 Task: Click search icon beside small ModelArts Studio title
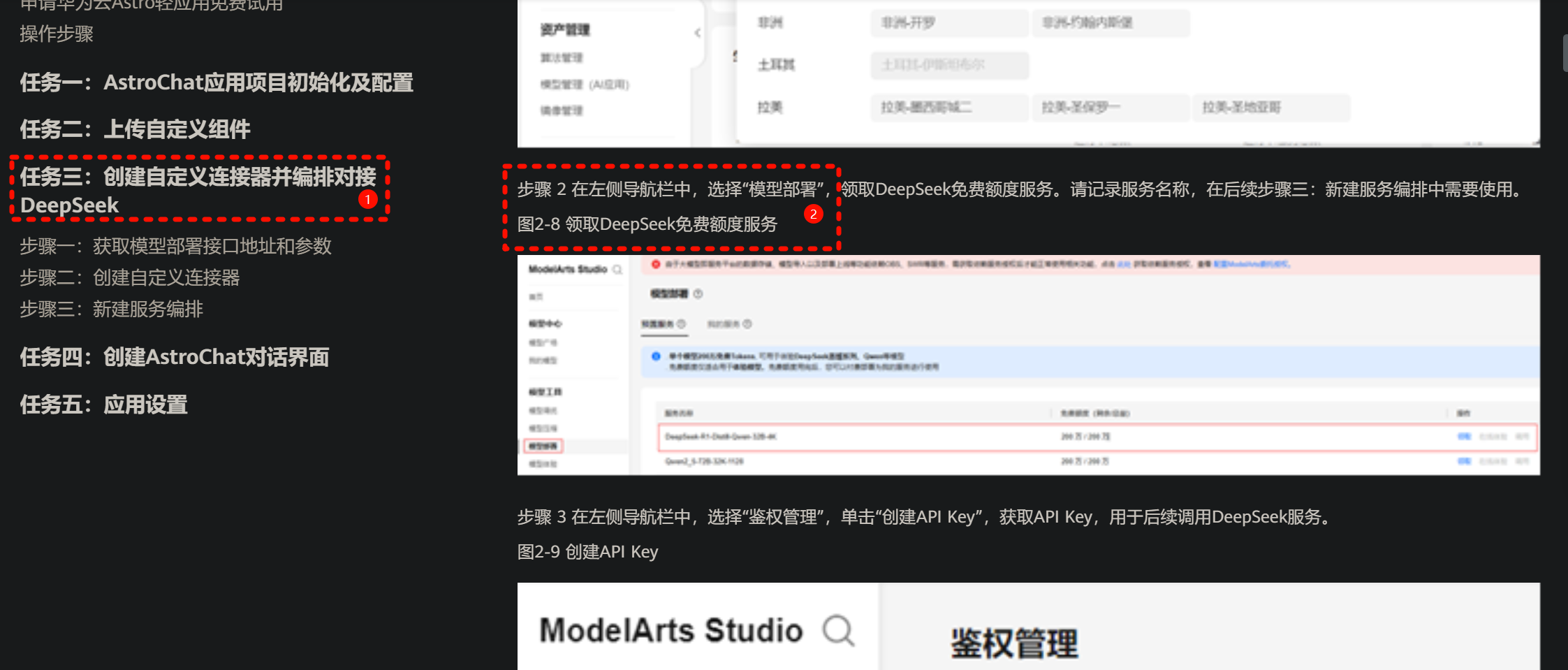[x=617, y=270]
